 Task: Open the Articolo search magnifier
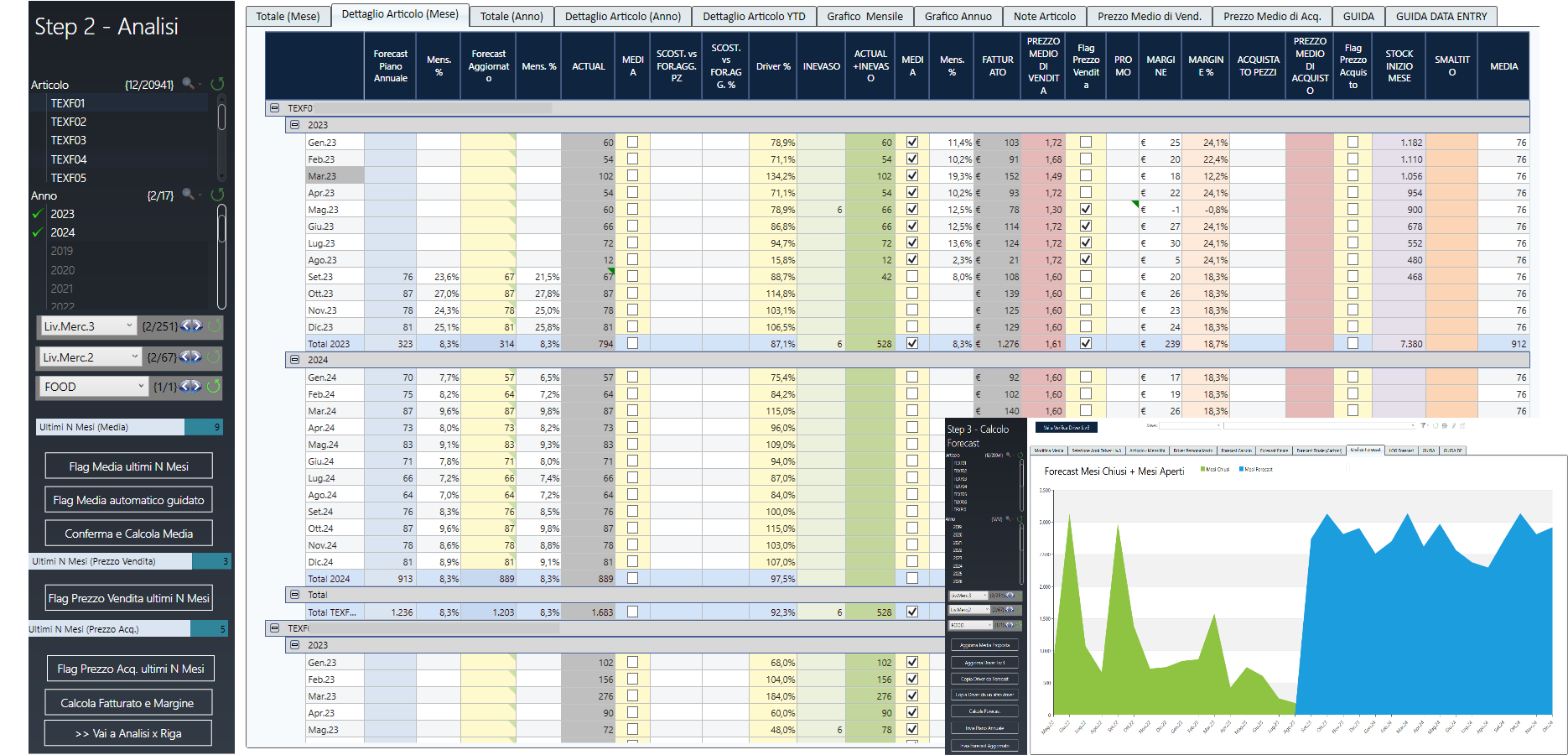(189, 83)
